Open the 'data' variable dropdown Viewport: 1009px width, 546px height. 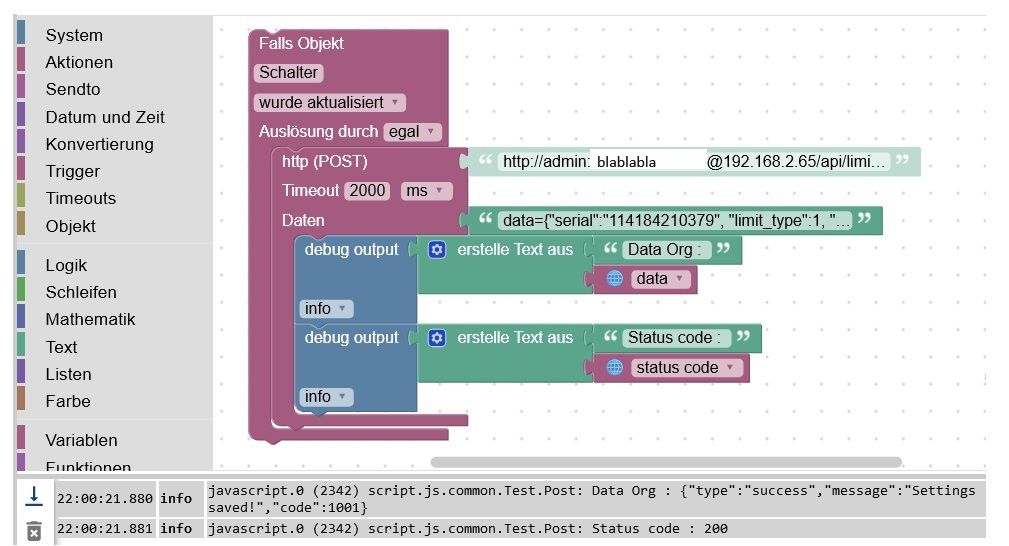pyautogui.click(x=660, y=279)
